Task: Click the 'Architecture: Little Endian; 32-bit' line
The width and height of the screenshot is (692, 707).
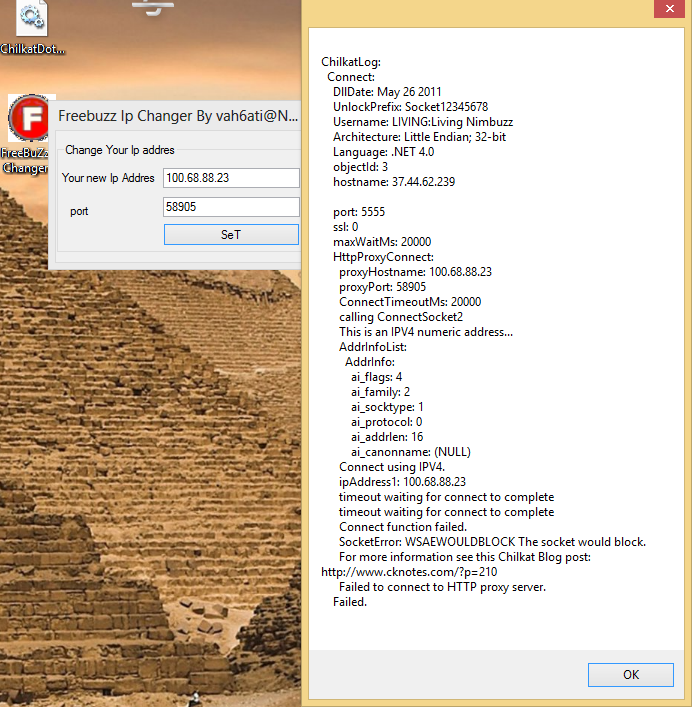Action: tap(419, 137)
